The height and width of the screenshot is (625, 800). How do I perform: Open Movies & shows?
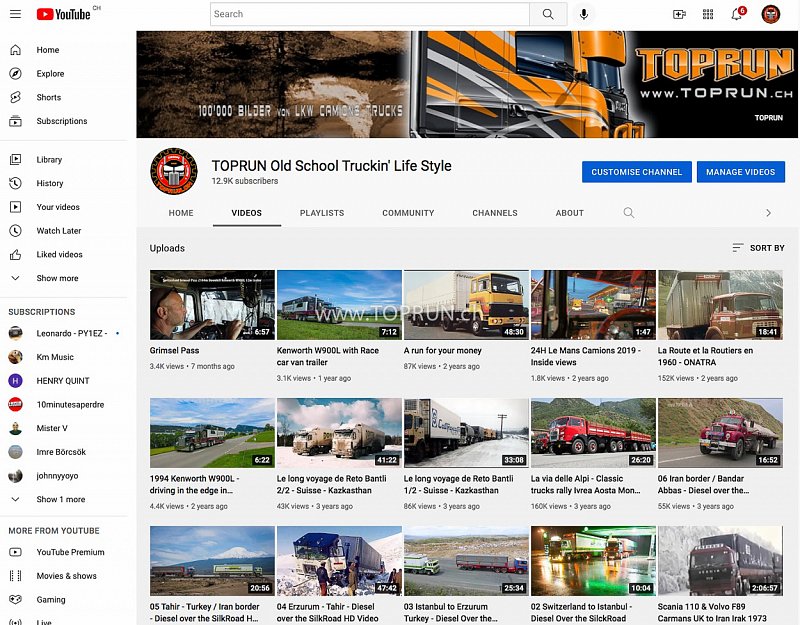(64, 576)
